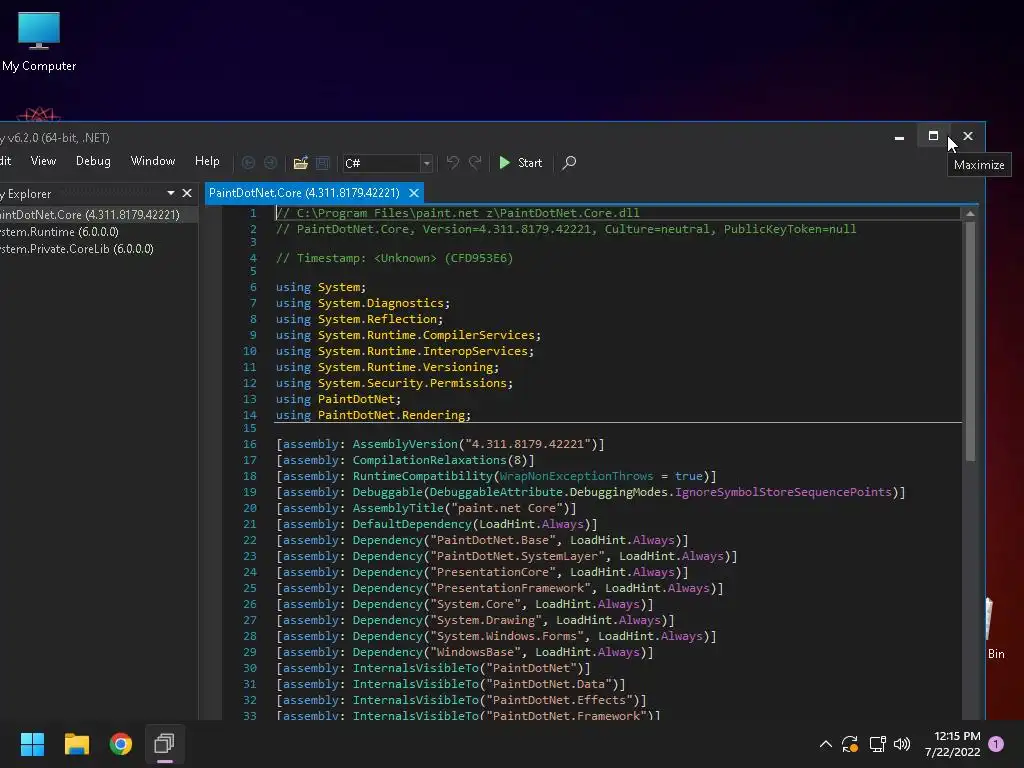Click 'PaintDotNet.Rendering' using line
The image size is (1024, 768).
tap(373, 415)
